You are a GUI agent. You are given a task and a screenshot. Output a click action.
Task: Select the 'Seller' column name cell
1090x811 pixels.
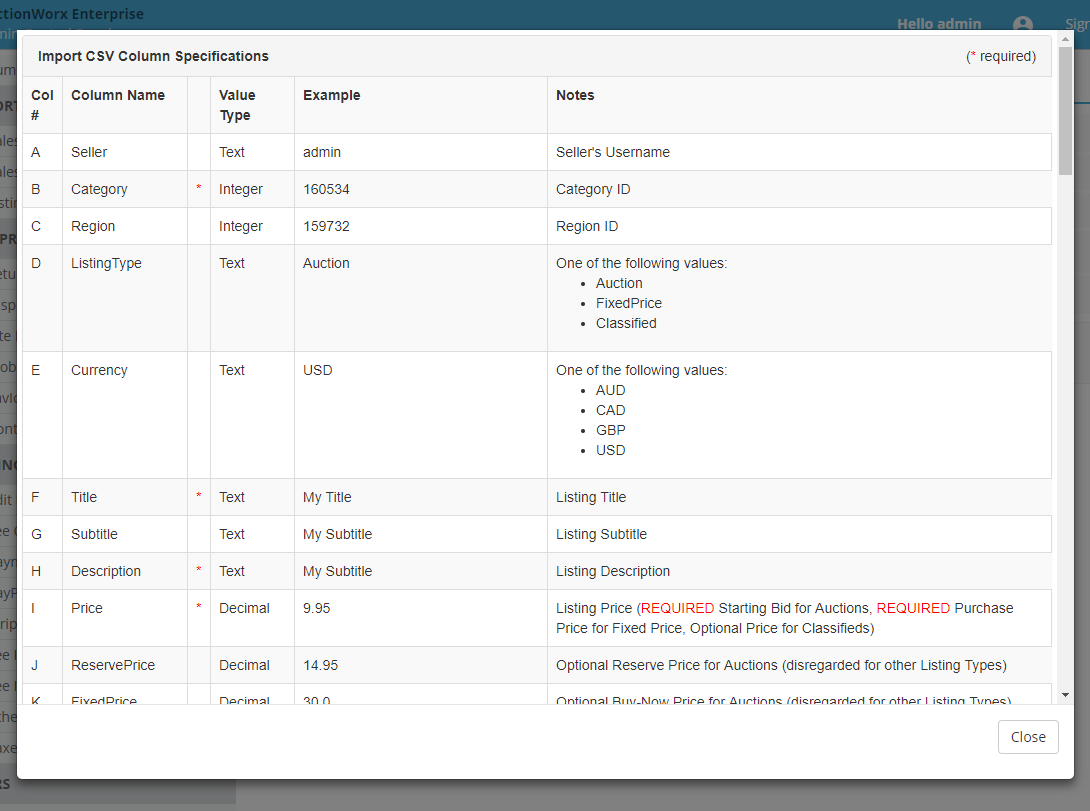(124, 152)
